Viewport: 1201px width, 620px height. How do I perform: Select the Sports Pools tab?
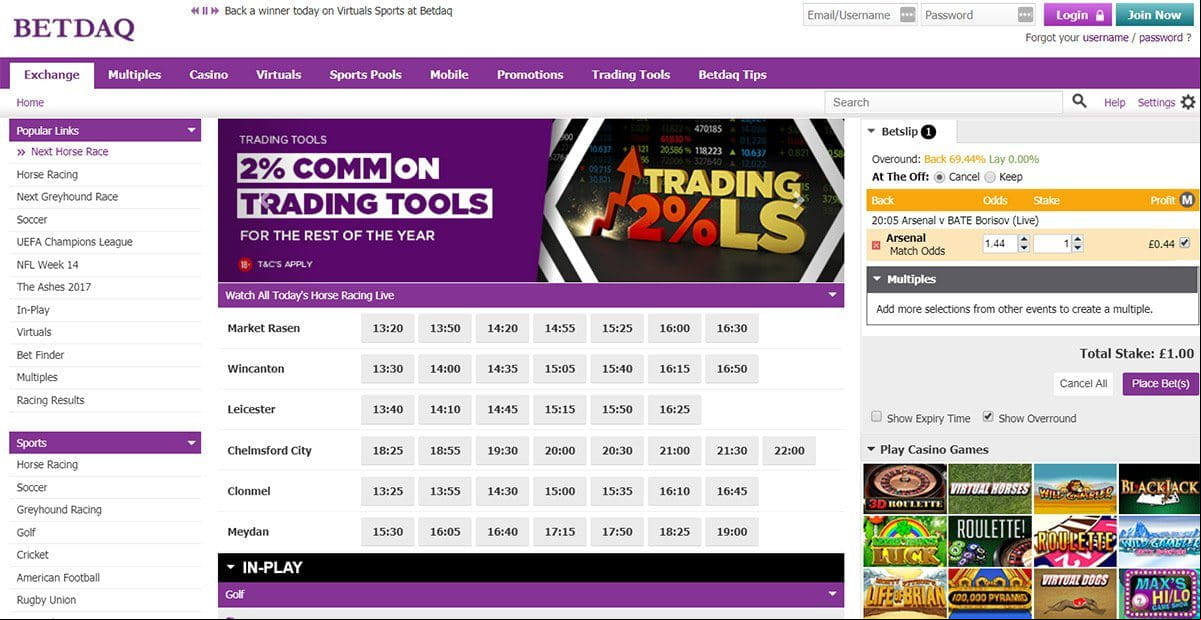tap(366, 75)
